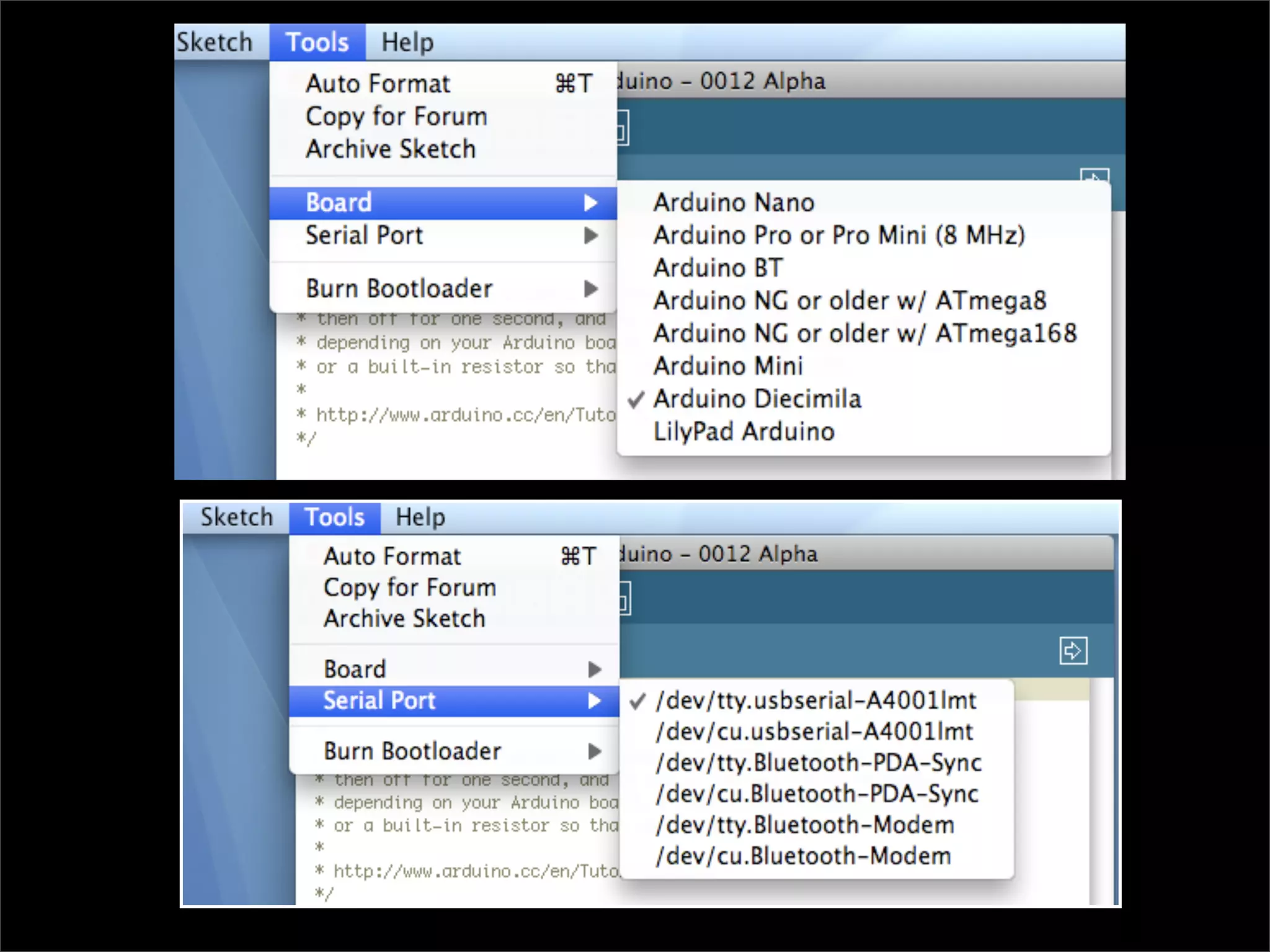The width and height of the screenshot is (1270, 952).
Task: Select /dev/tty.Bluetooth-PDA-Sync port
Action: click(819, 763)
